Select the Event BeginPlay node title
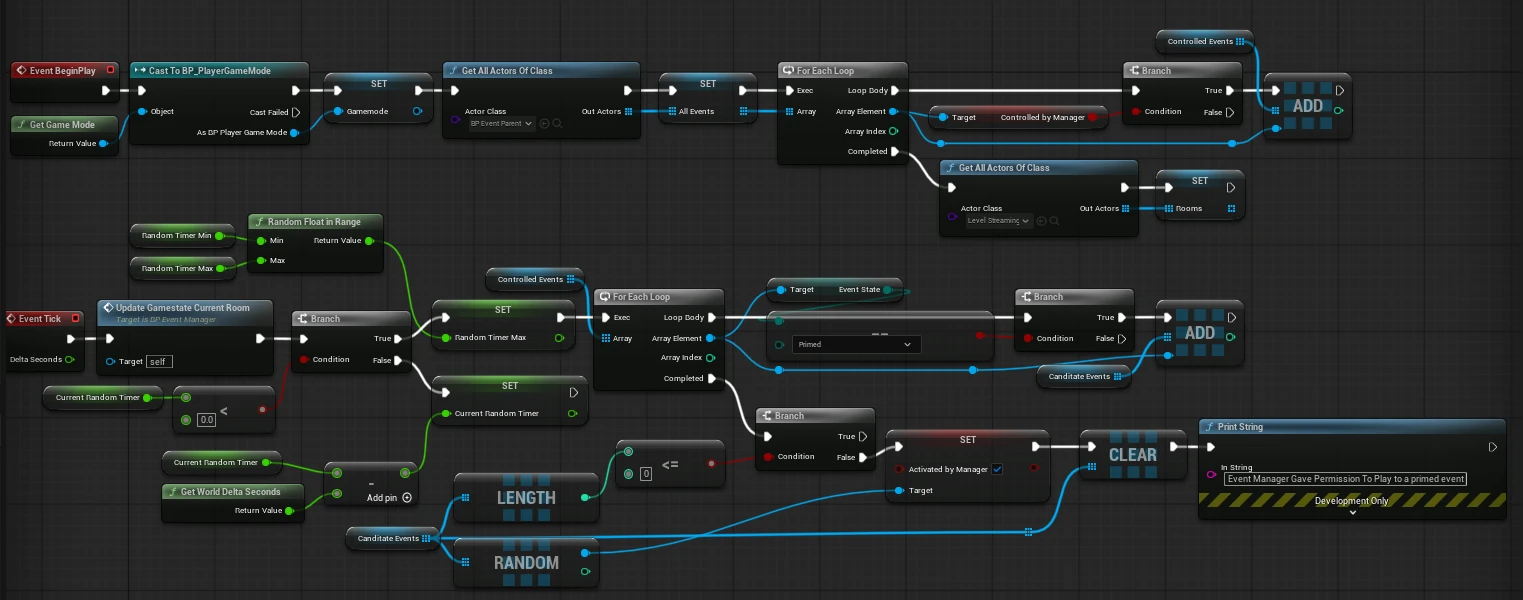Viewport: 1523px width, 600px height. tap(63, 71)
